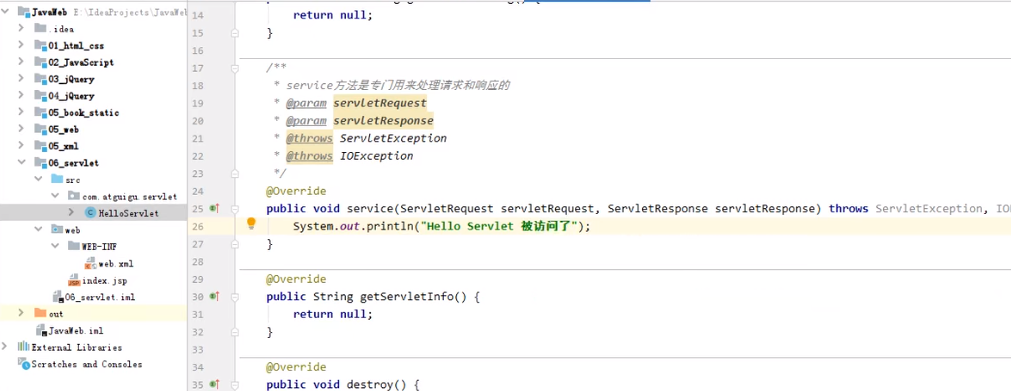Click the index.jsp file icon

click(74, 280)
